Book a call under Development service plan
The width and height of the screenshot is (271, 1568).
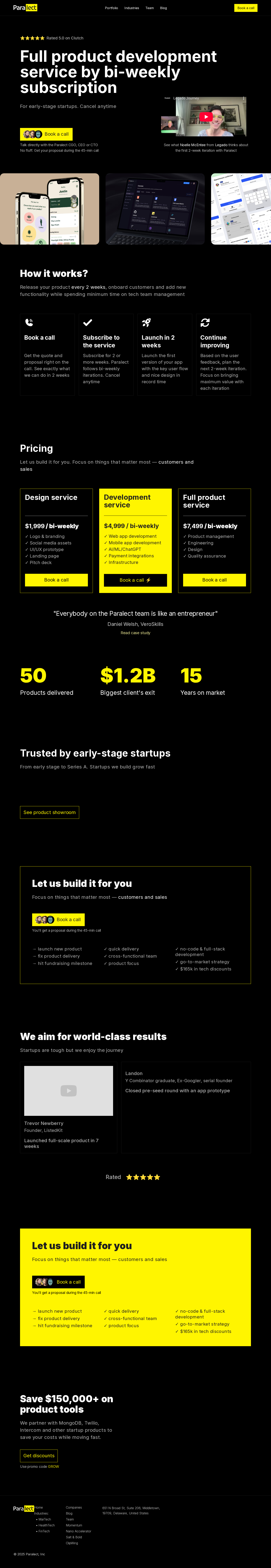[135, 580]
